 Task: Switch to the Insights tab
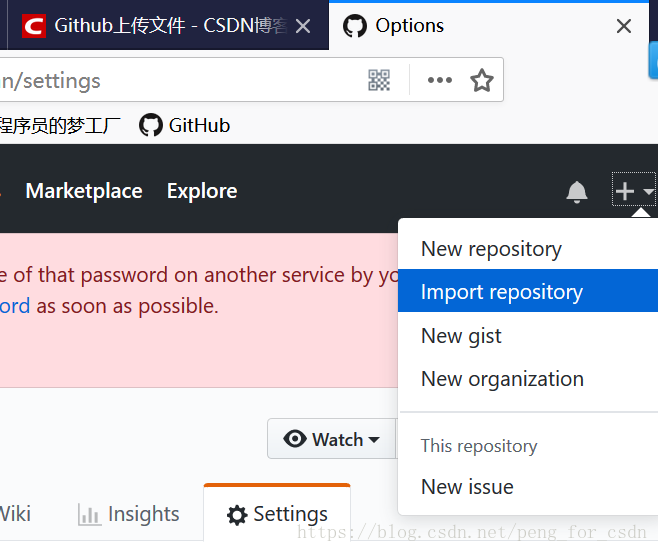click(x=129, y=514)
